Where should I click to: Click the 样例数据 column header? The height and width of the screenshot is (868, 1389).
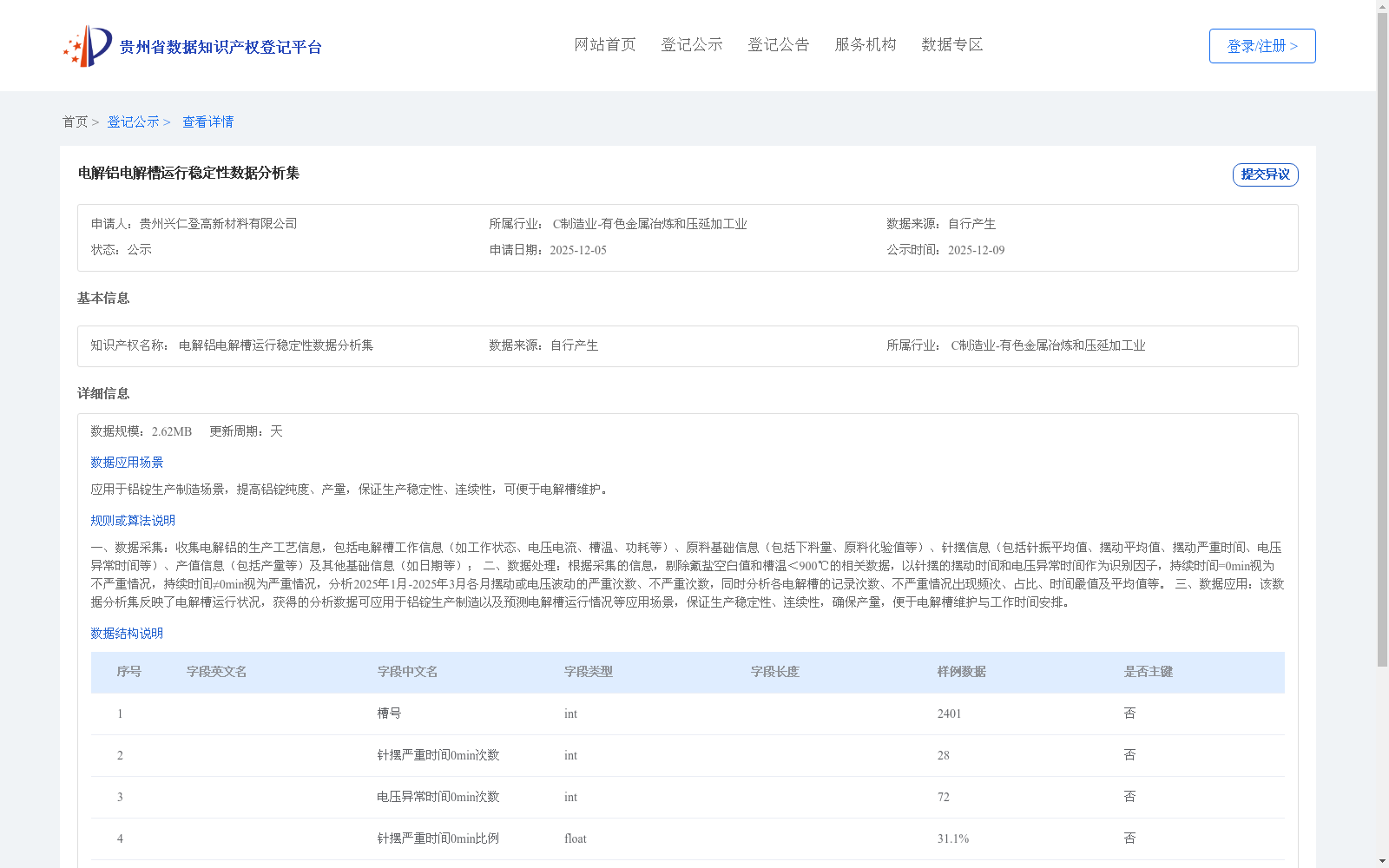[962, 672]
